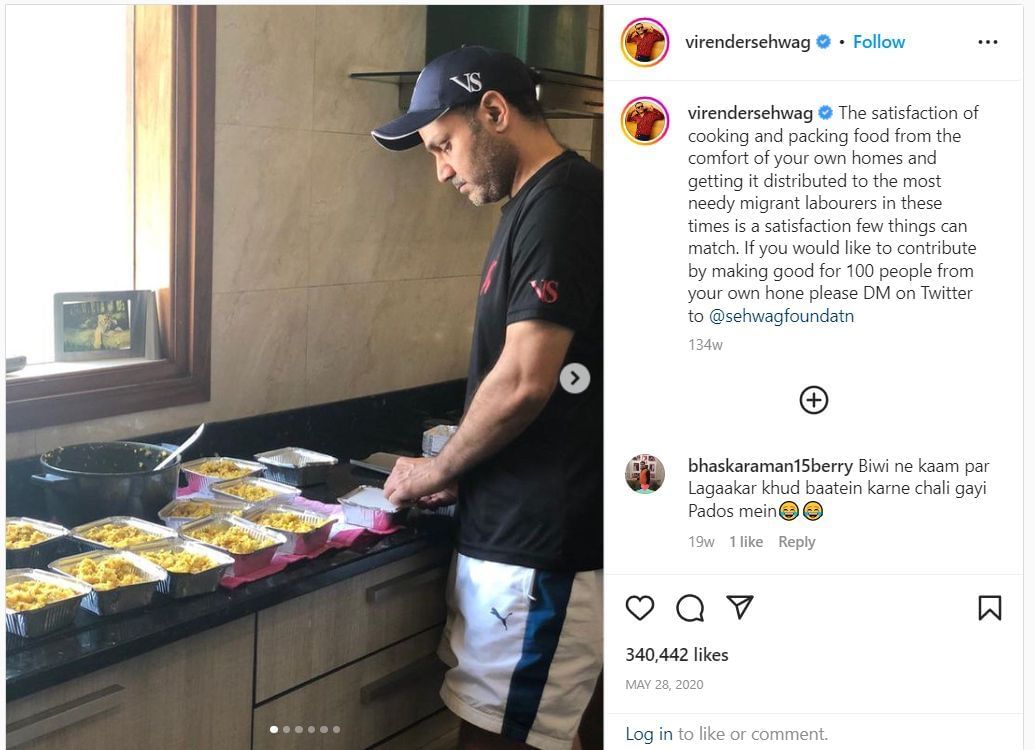Follow the virendersehwag account
This screenshot has height=750, width=1035.
tap(879, 42)
